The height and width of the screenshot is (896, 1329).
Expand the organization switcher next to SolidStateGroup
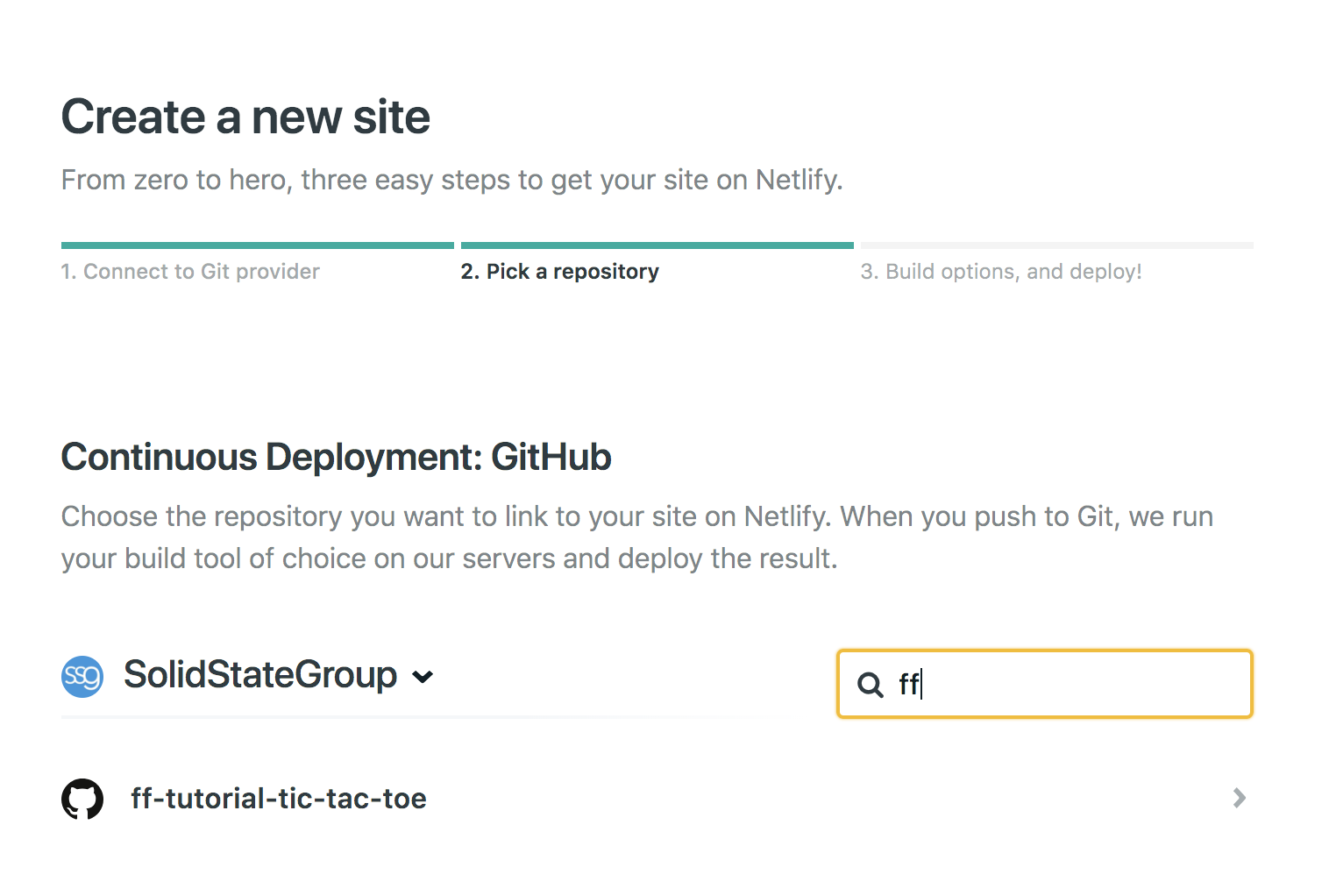[x=423, y=677]
